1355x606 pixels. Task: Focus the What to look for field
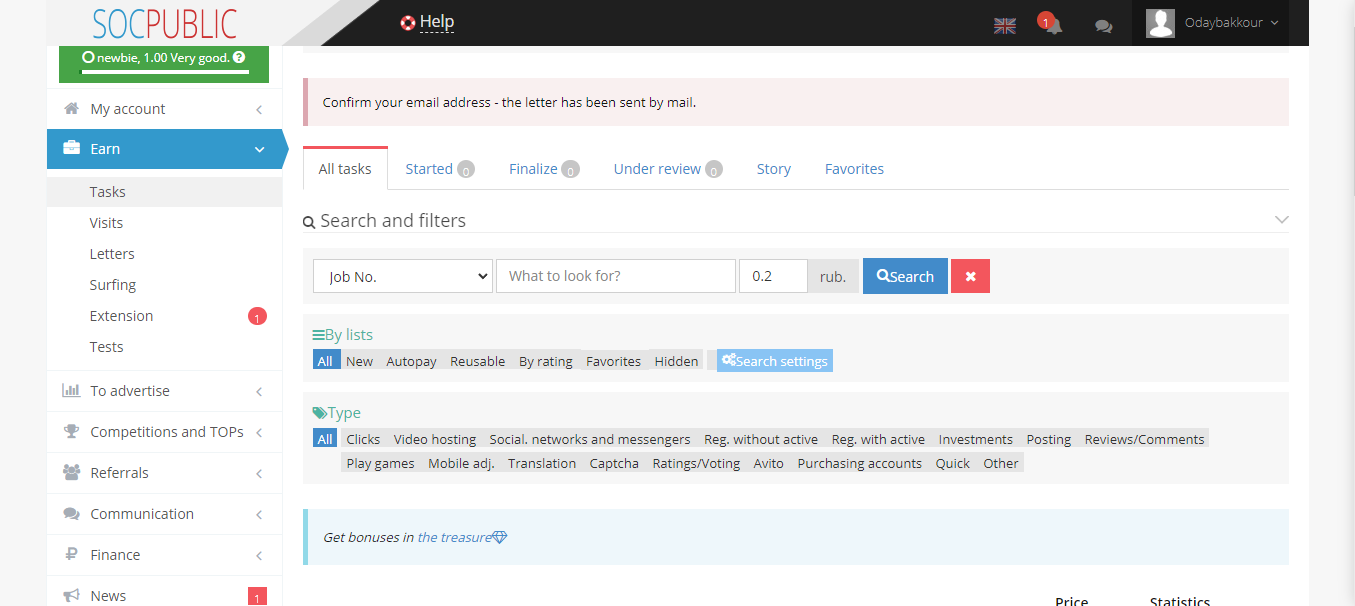616,276
